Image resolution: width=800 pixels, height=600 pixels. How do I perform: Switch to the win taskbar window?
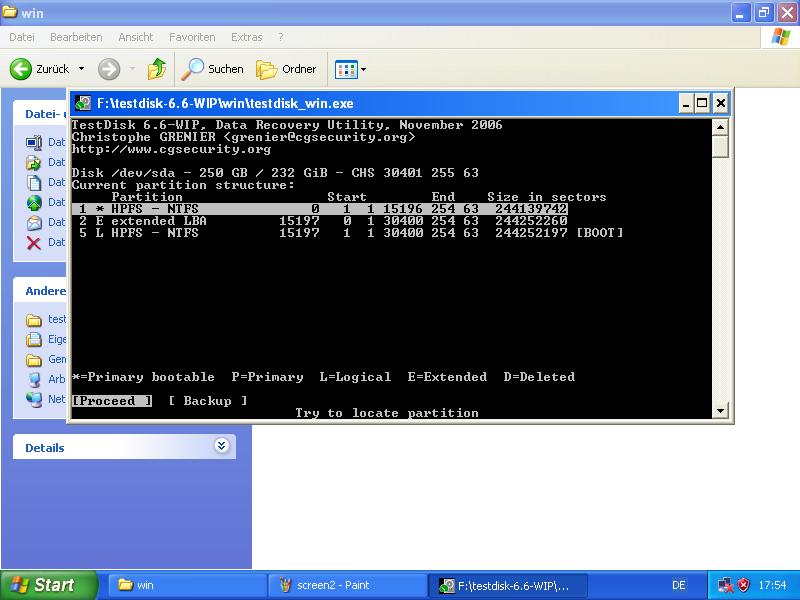(187, 585)
